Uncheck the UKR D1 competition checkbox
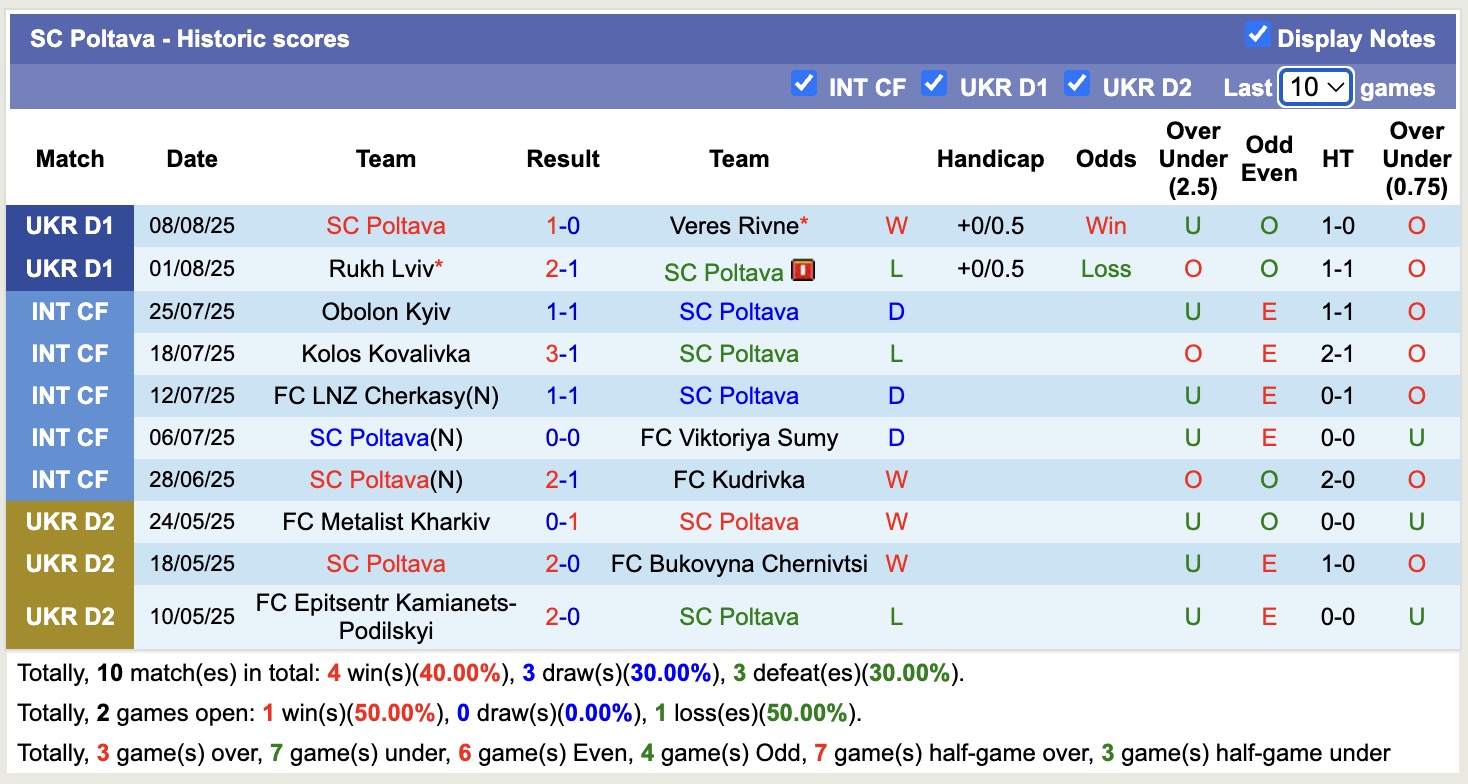 pyautogui.click(x=934, y=85)
